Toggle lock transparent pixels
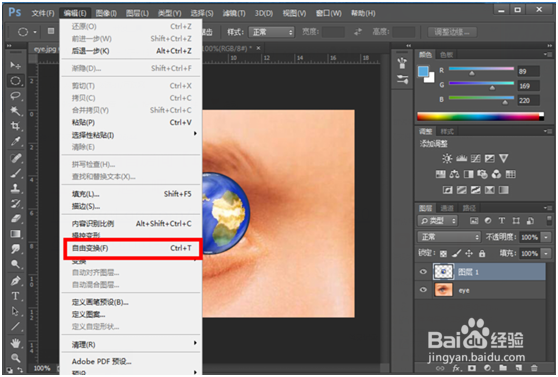This screenshot has height=377, width=558. point(443,253)
